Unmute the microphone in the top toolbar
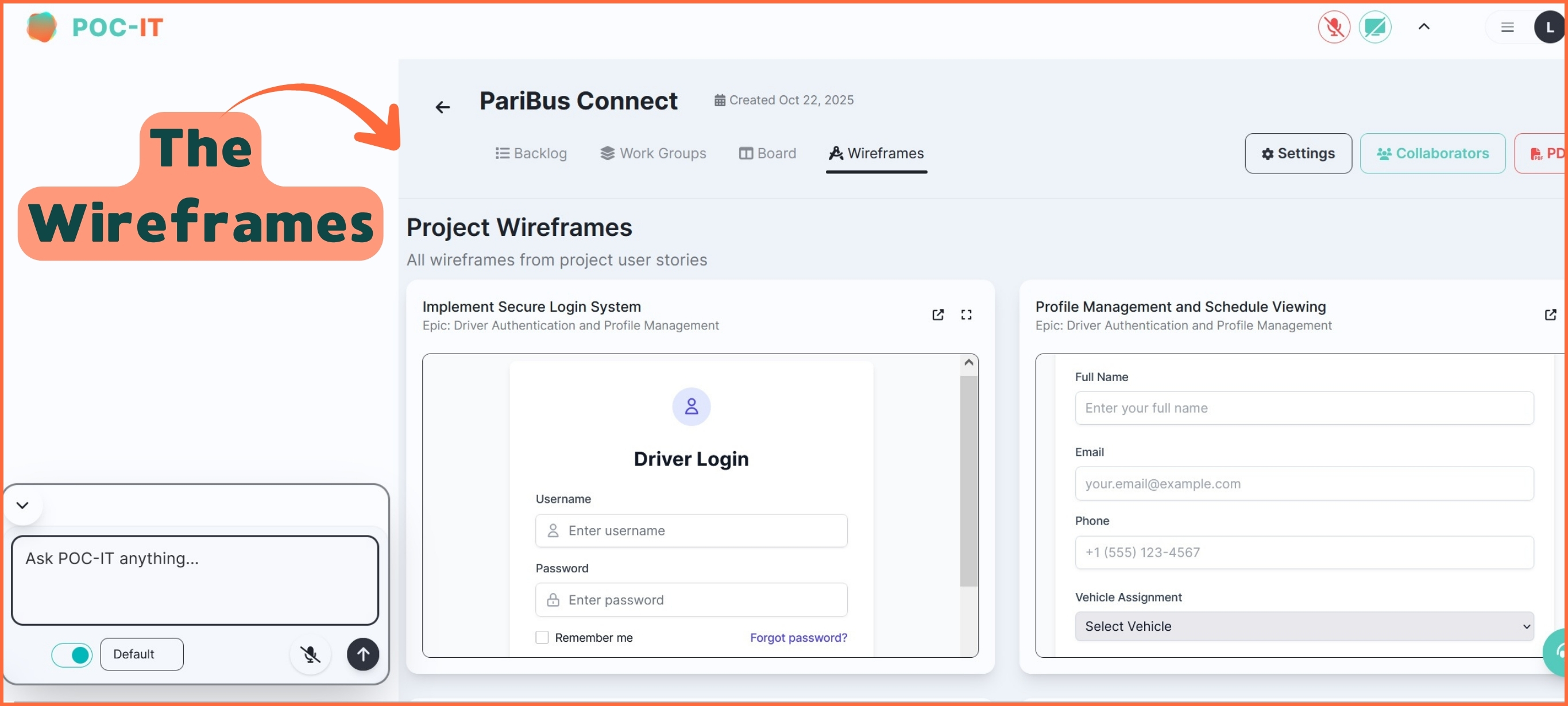The width and height of the screenshot is (1568, 706). tap(1334, 27)
